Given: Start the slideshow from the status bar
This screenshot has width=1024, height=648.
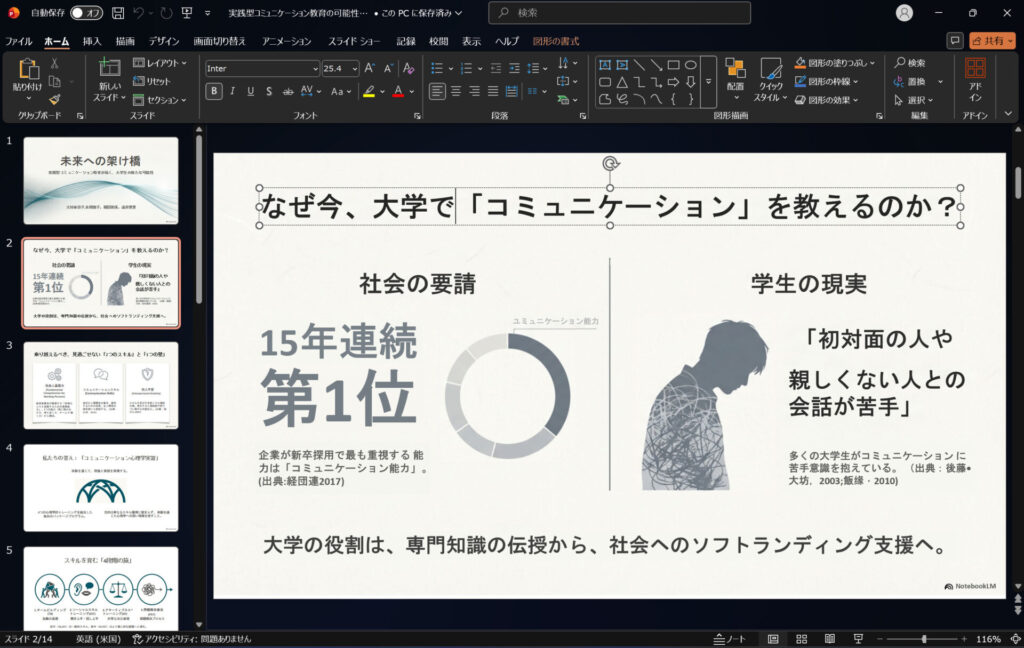Looking at the screenshot, I should pyautogui.click(x=858, y=638).
